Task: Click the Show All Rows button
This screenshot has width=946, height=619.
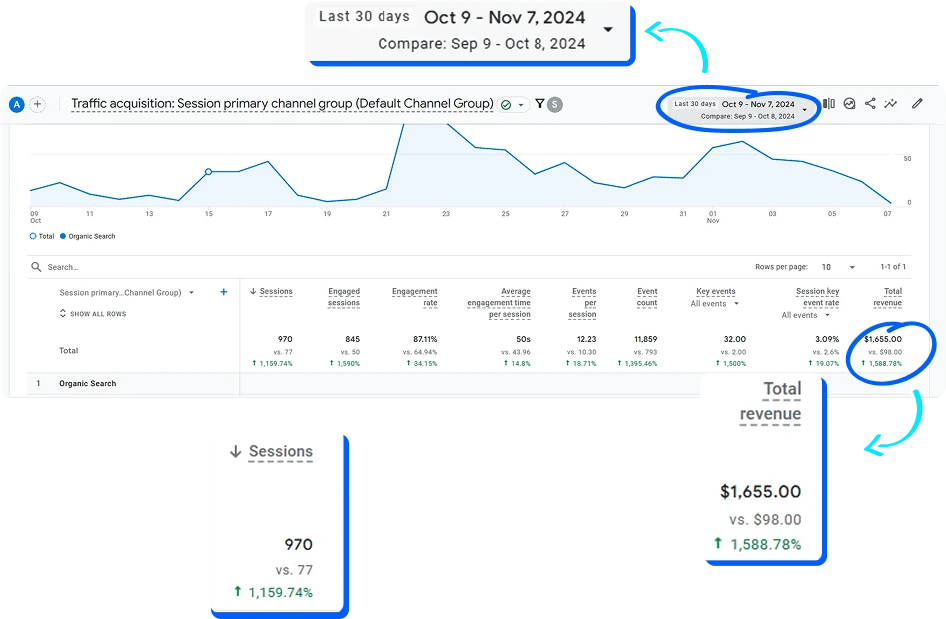Action: (x=92, y=314)
